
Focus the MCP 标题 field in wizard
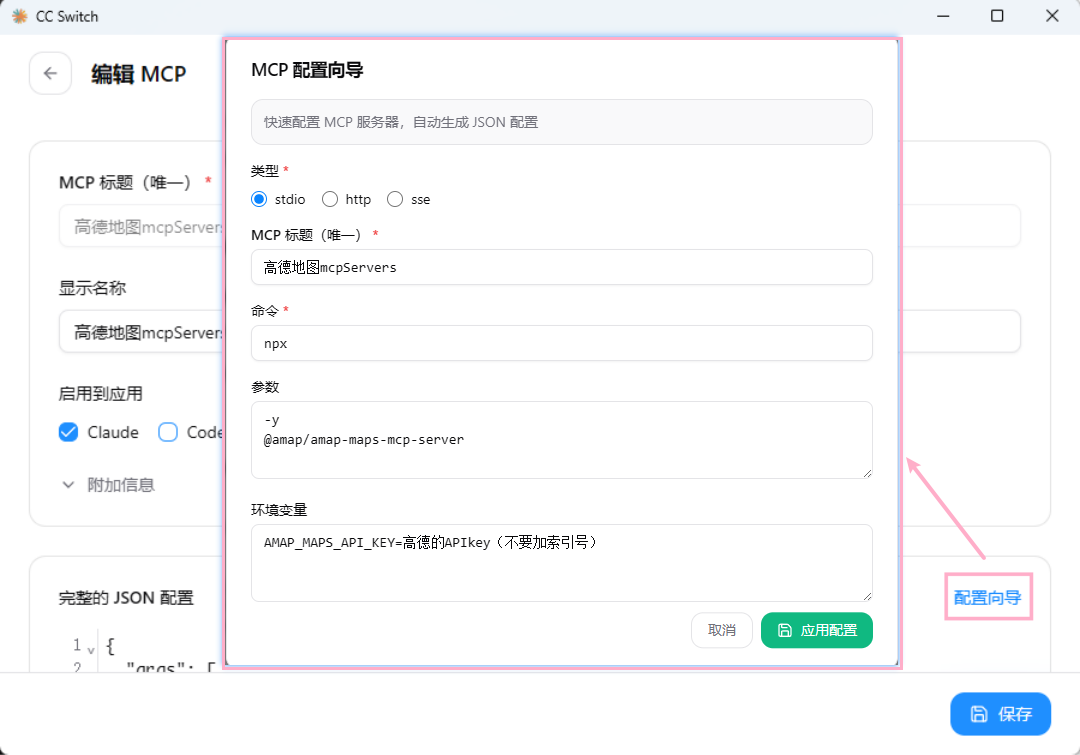pos(561,267)
